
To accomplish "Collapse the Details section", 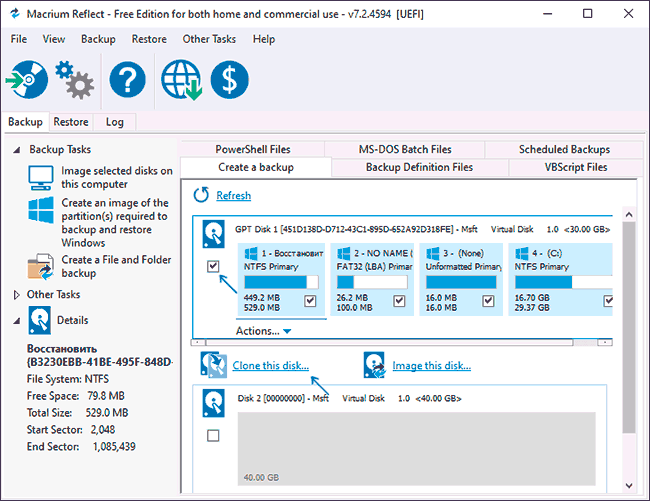I will [x=17, y=320].
